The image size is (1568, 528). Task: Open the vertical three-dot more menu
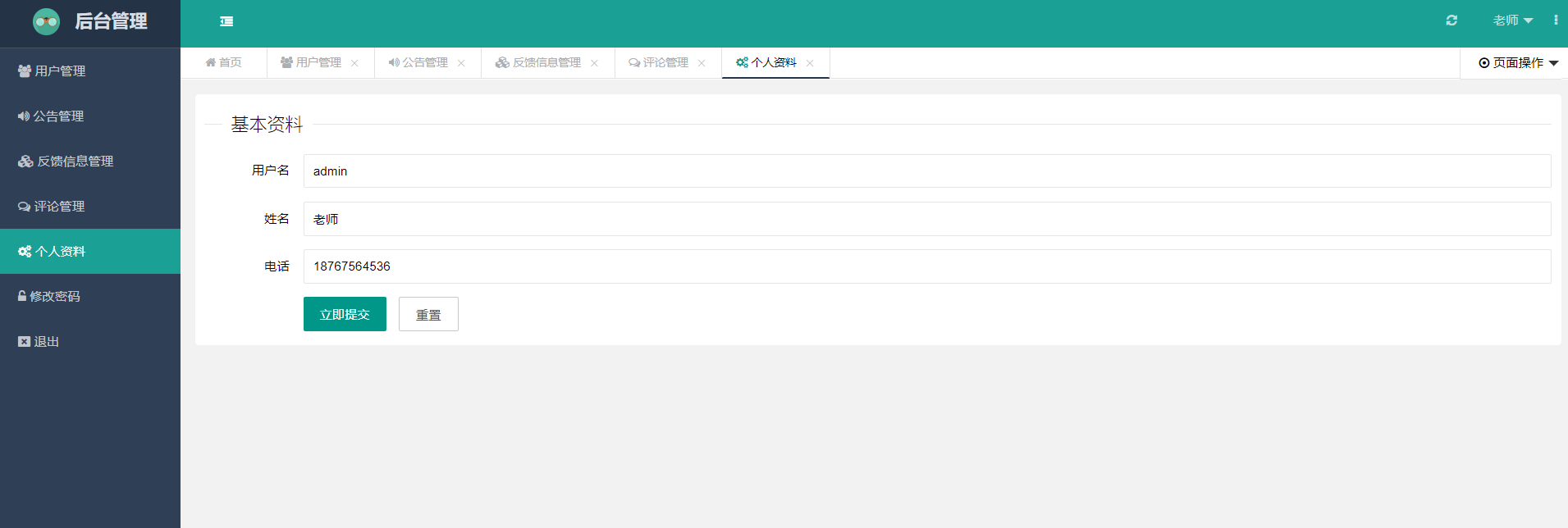[x=1556, y=20]
